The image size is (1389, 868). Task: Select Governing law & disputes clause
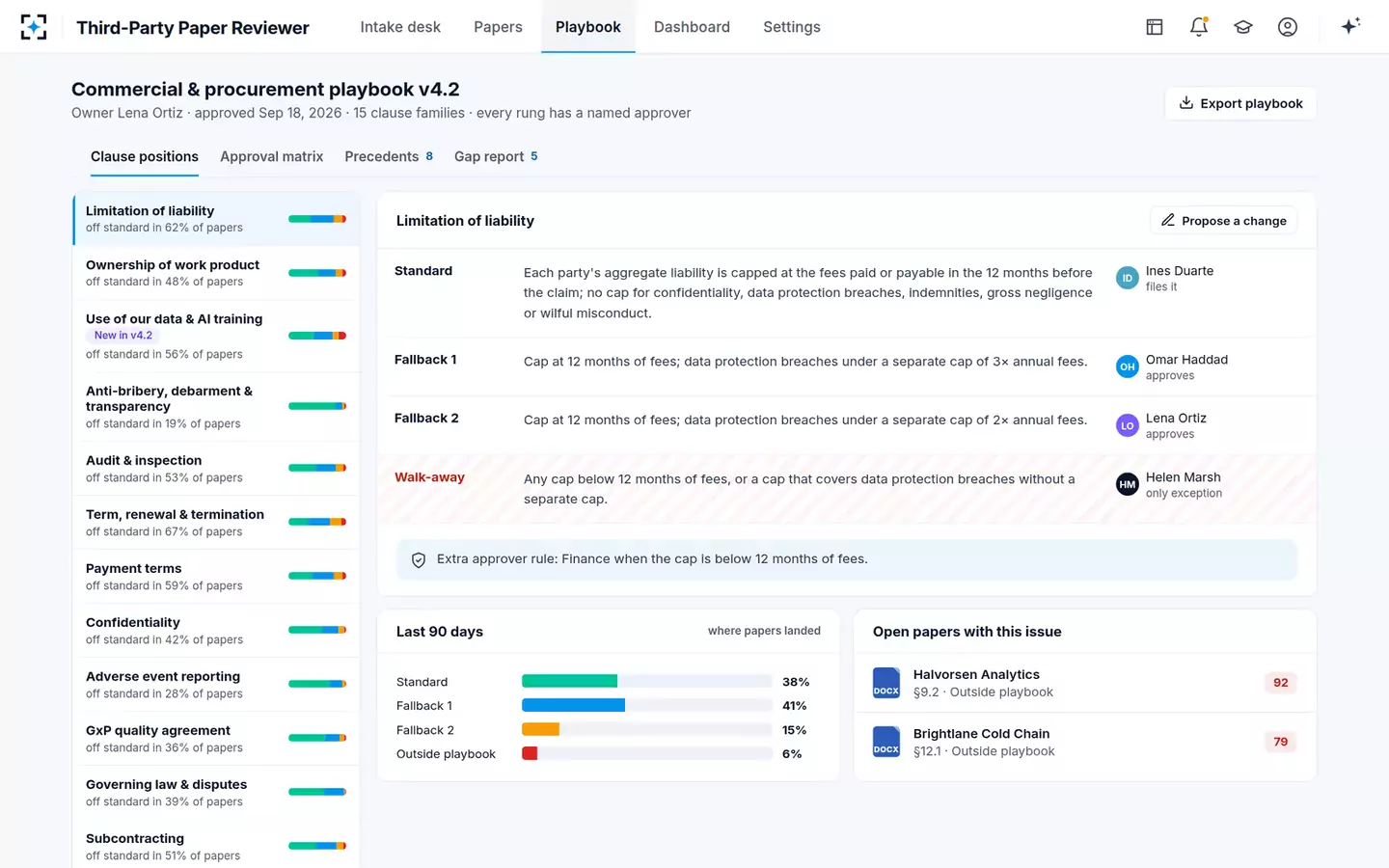216,793
